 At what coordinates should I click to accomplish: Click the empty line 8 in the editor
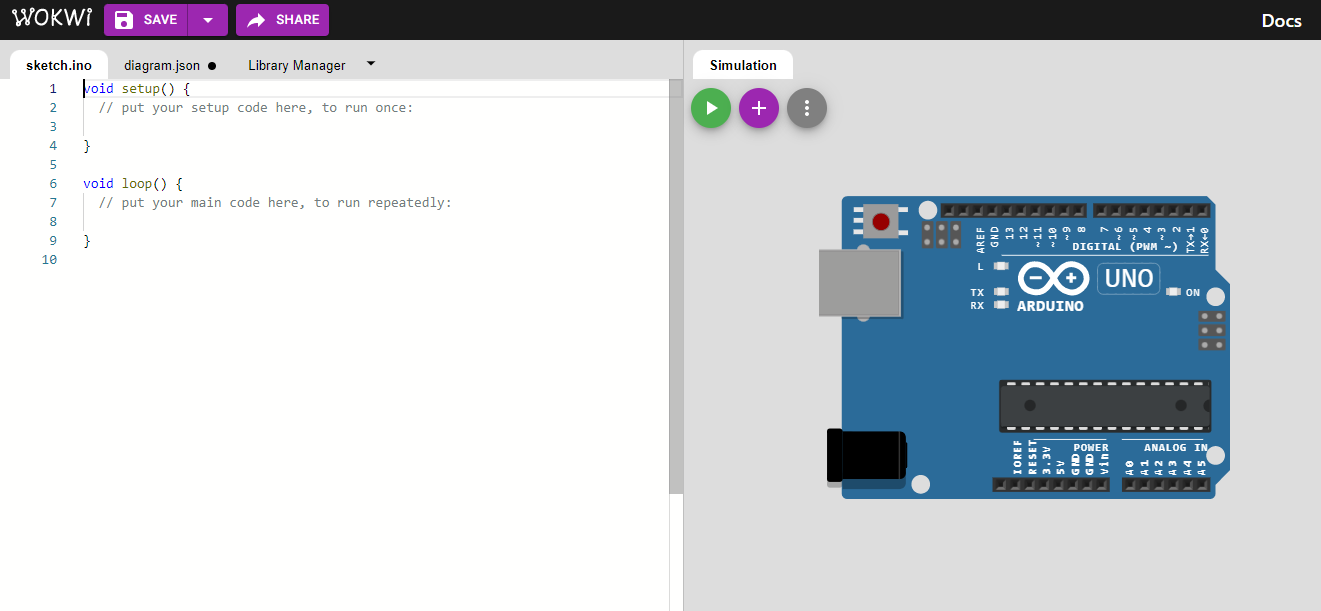click(x=375, y=221)
